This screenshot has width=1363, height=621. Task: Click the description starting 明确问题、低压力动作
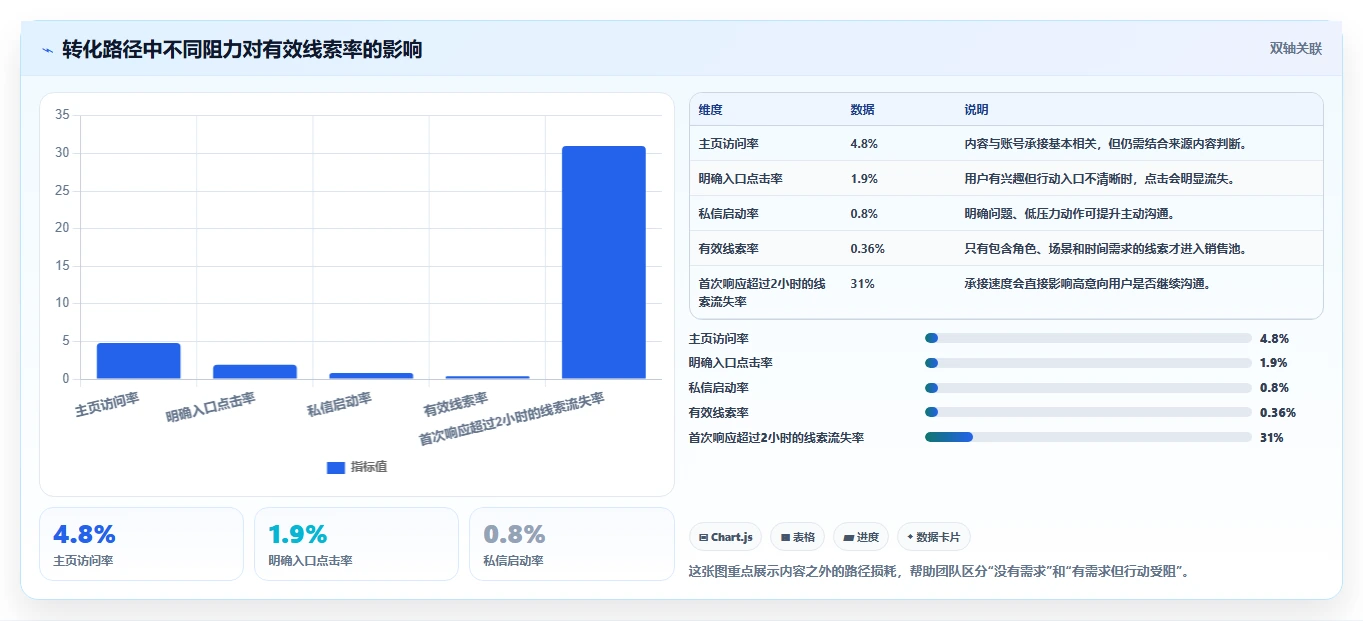(1069, 214)
